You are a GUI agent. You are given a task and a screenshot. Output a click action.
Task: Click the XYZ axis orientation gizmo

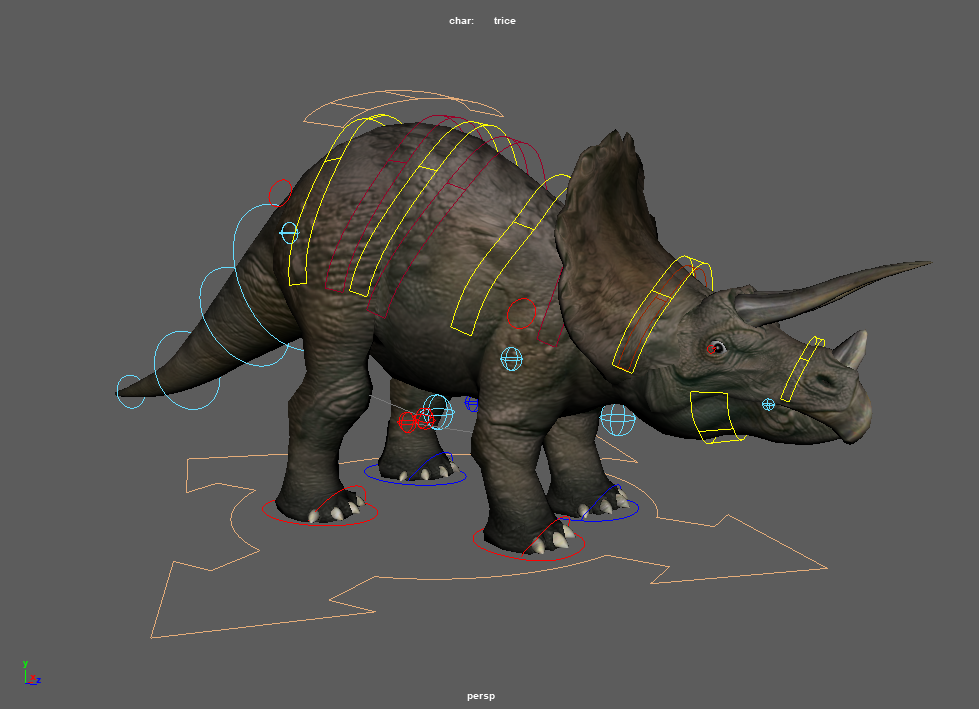pyautogui.click(x=30, y=673)
